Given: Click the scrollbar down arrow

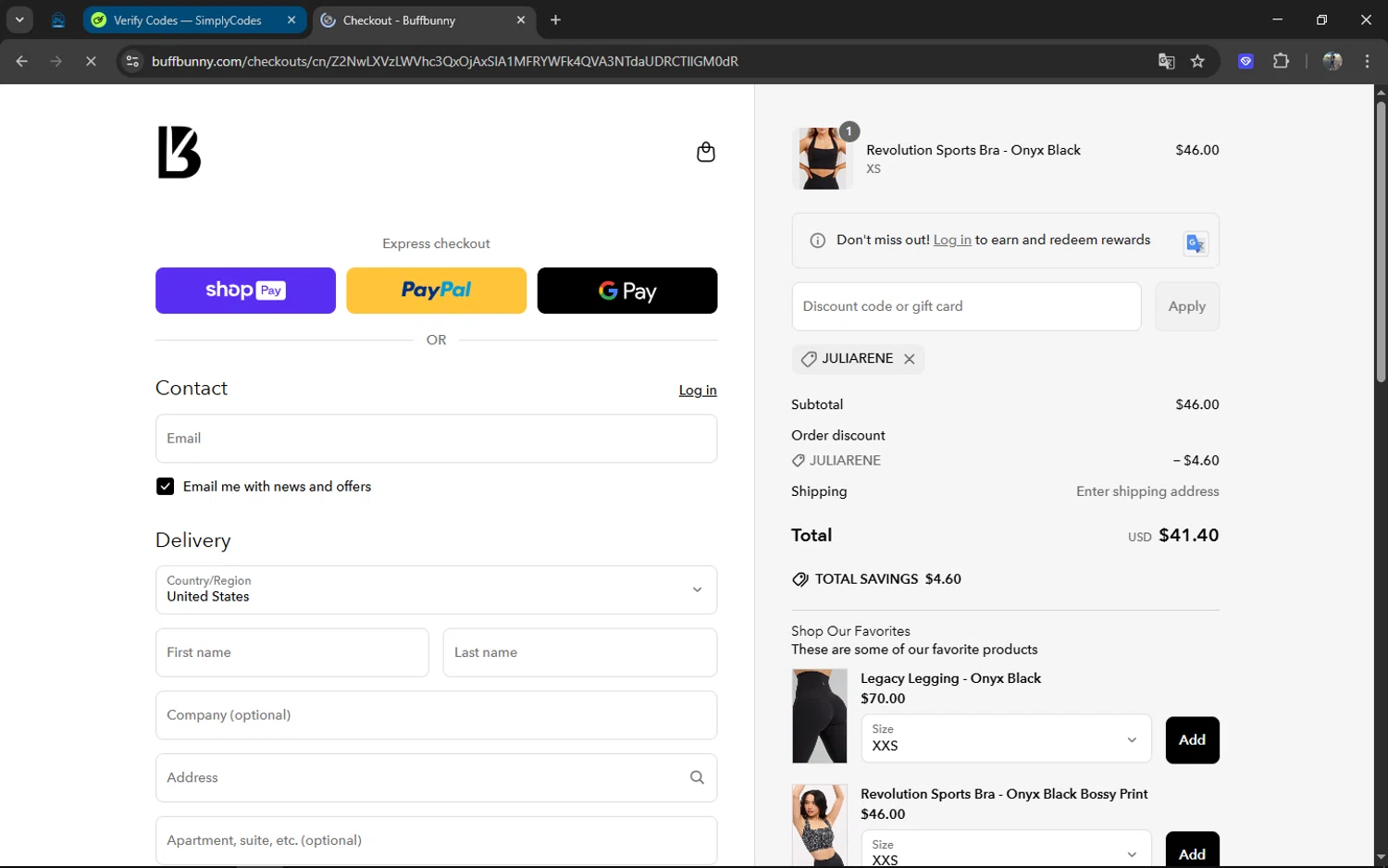Looking at the screenshot, I should point(1381,857).
